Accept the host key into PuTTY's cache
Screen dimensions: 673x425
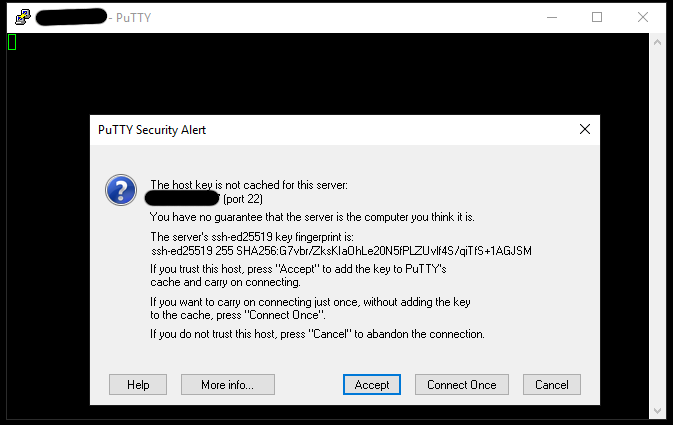tap(372, 385)
